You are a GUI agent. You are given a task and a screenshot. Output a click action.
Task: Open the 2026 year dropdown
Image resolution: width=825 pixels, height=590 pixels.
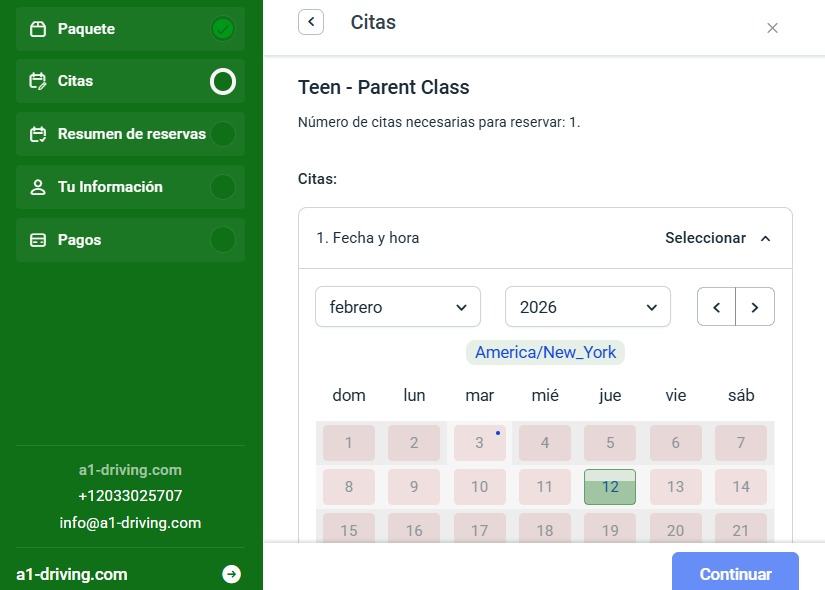[x=587, y=307]
